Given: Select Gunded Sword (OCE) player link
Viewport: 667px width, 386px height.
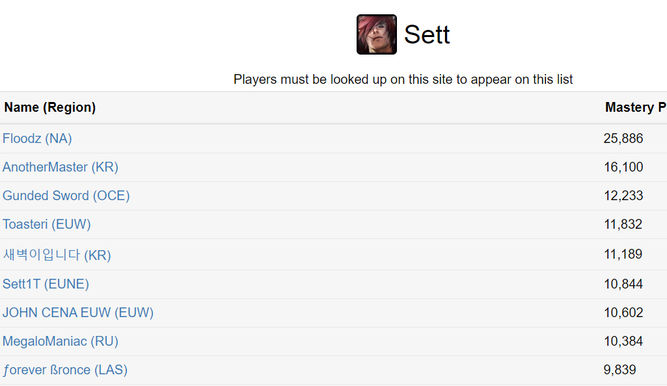Looking at the screenshot, I should pos(66,195).
